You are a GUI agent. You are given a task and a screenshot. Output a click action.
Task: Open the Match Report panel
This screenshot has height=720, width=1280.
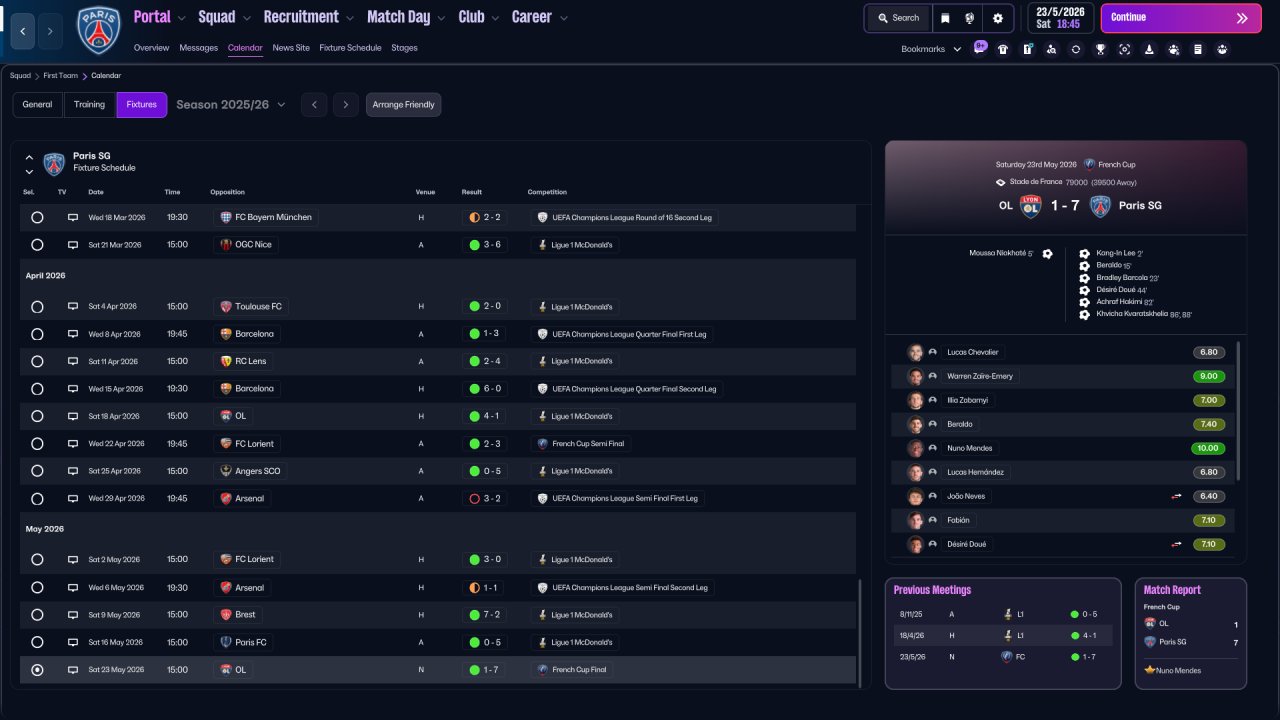tap(1191, 633)
